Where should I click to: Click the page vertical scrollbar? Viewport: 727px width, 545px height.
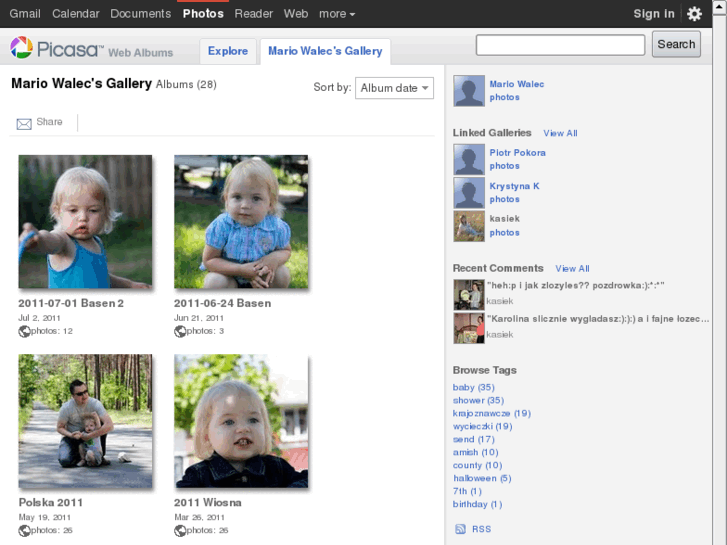719,273
